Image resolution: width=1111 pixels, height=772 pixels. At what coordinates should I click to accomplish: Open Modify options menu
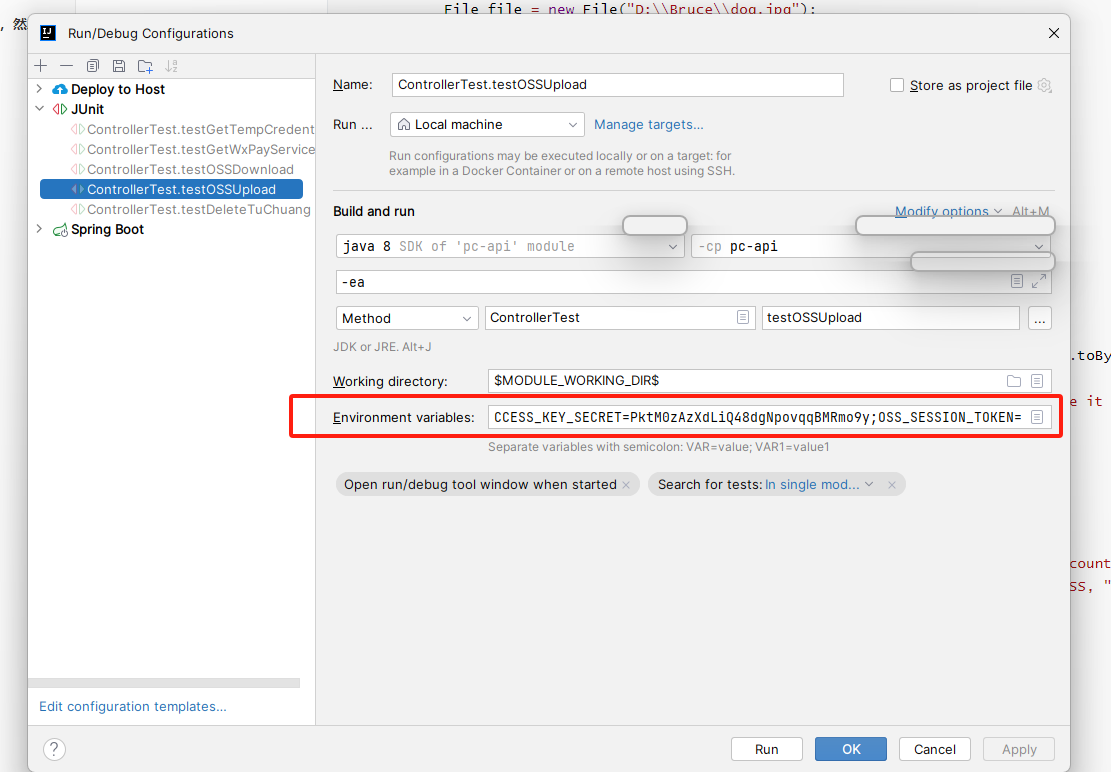948,211
